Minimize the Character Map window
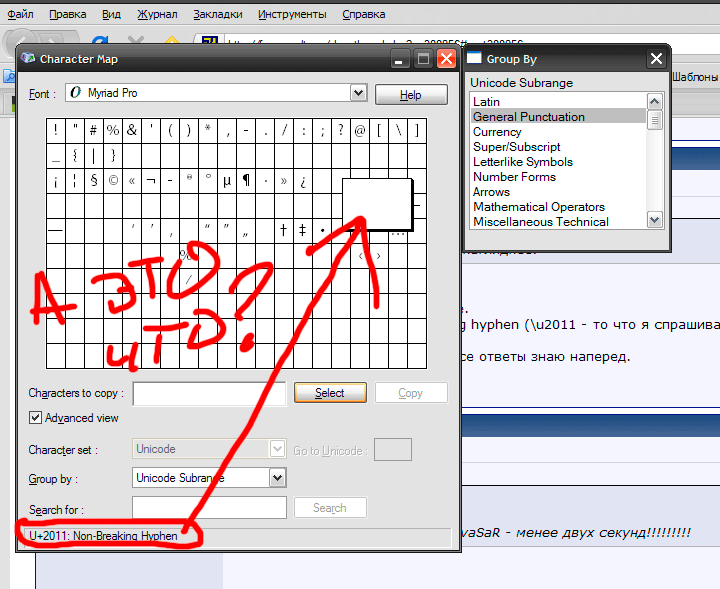 pos(399,59)
